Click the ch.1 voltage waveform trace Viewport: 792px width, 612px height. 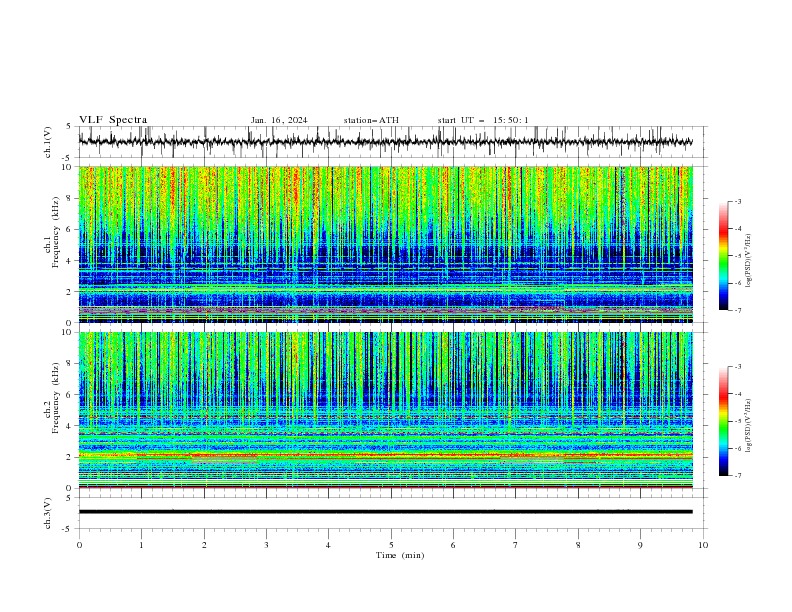[386, 142]
